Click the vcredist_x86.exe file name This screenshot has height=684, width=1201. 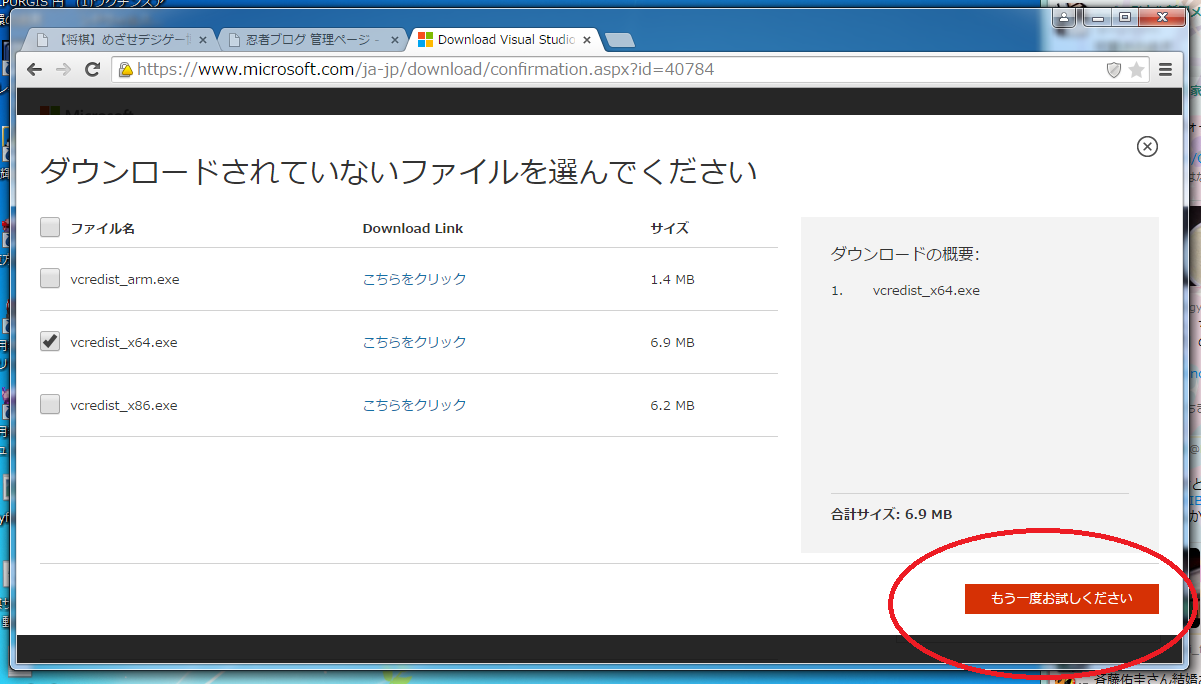124,406
